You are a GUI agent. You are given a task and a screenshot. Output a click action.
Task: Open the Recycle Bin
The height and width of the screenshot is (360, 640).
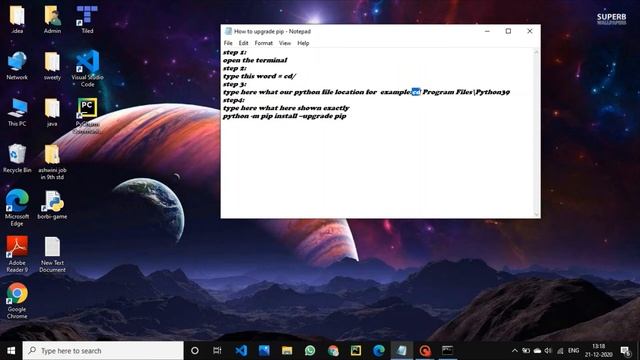point(17,158)
